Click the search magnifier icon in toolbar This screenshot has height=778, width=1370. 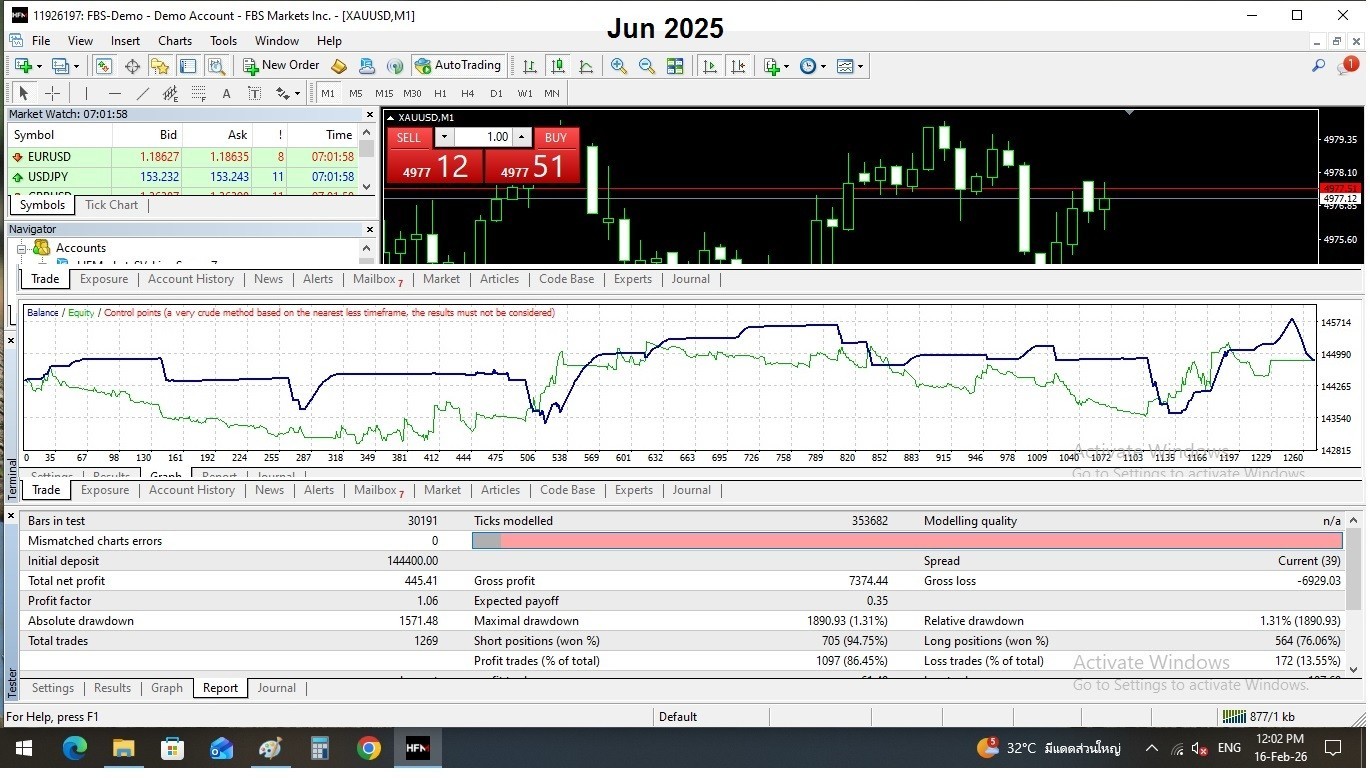click(1318, 66)
